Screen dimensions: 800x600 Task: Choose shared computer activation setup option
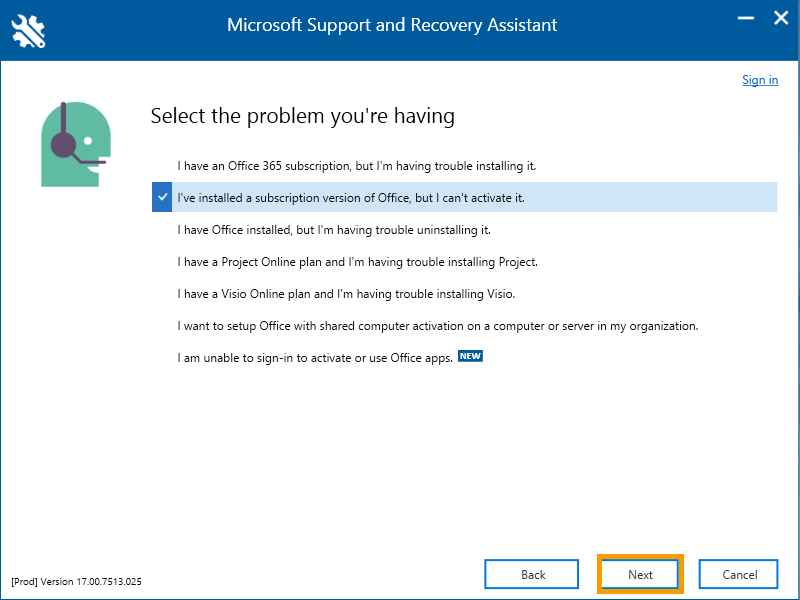tap(464, 326)
